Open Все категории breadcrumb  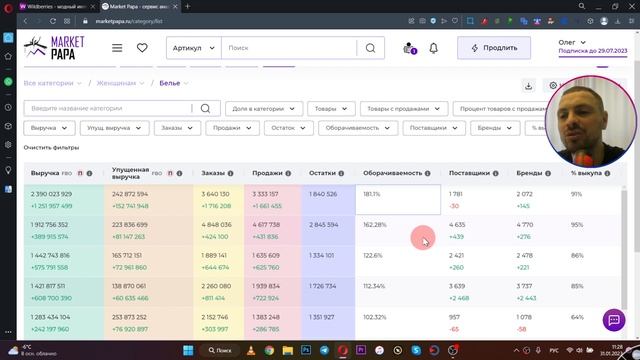pos(52,83)
